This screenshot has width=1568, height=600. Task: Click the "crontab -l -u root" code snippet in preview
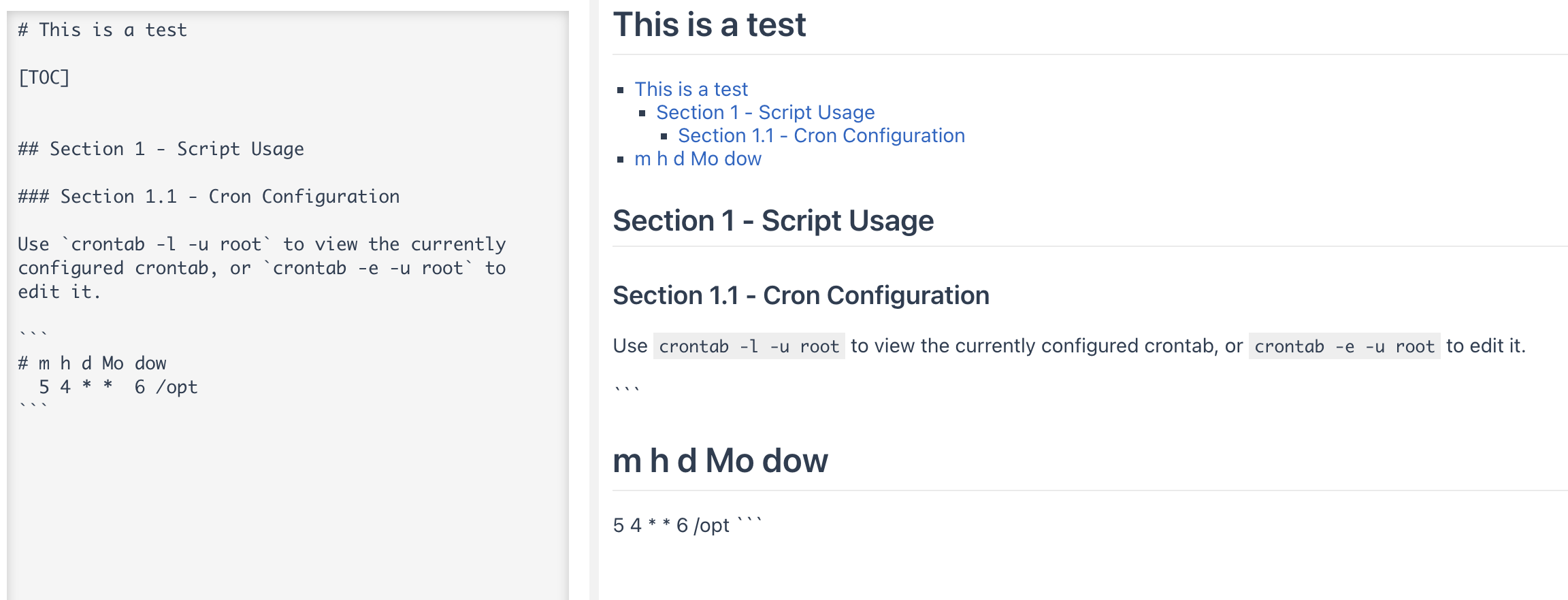(x=749, y=346)
